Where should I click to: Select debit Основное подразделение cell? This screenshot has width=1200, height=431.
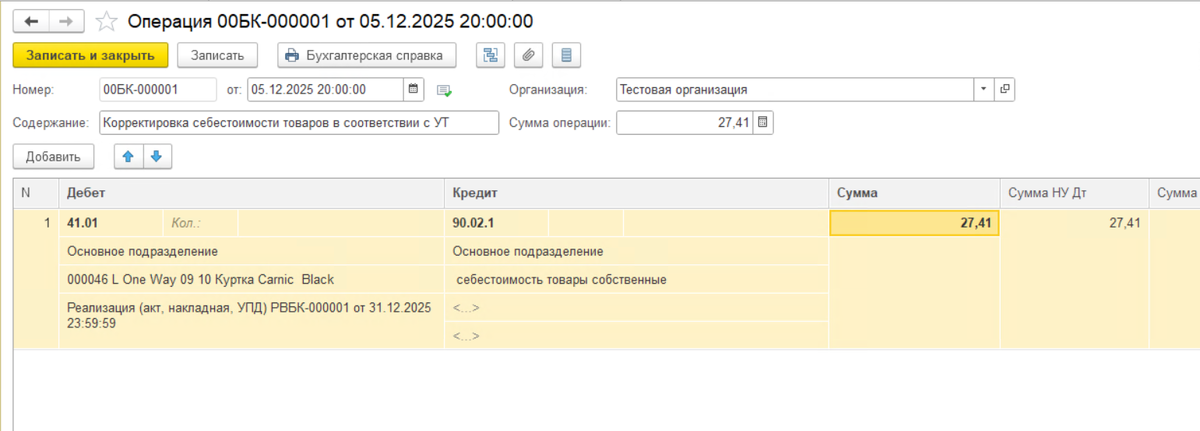pyautogui.click(x=252, y=251)
